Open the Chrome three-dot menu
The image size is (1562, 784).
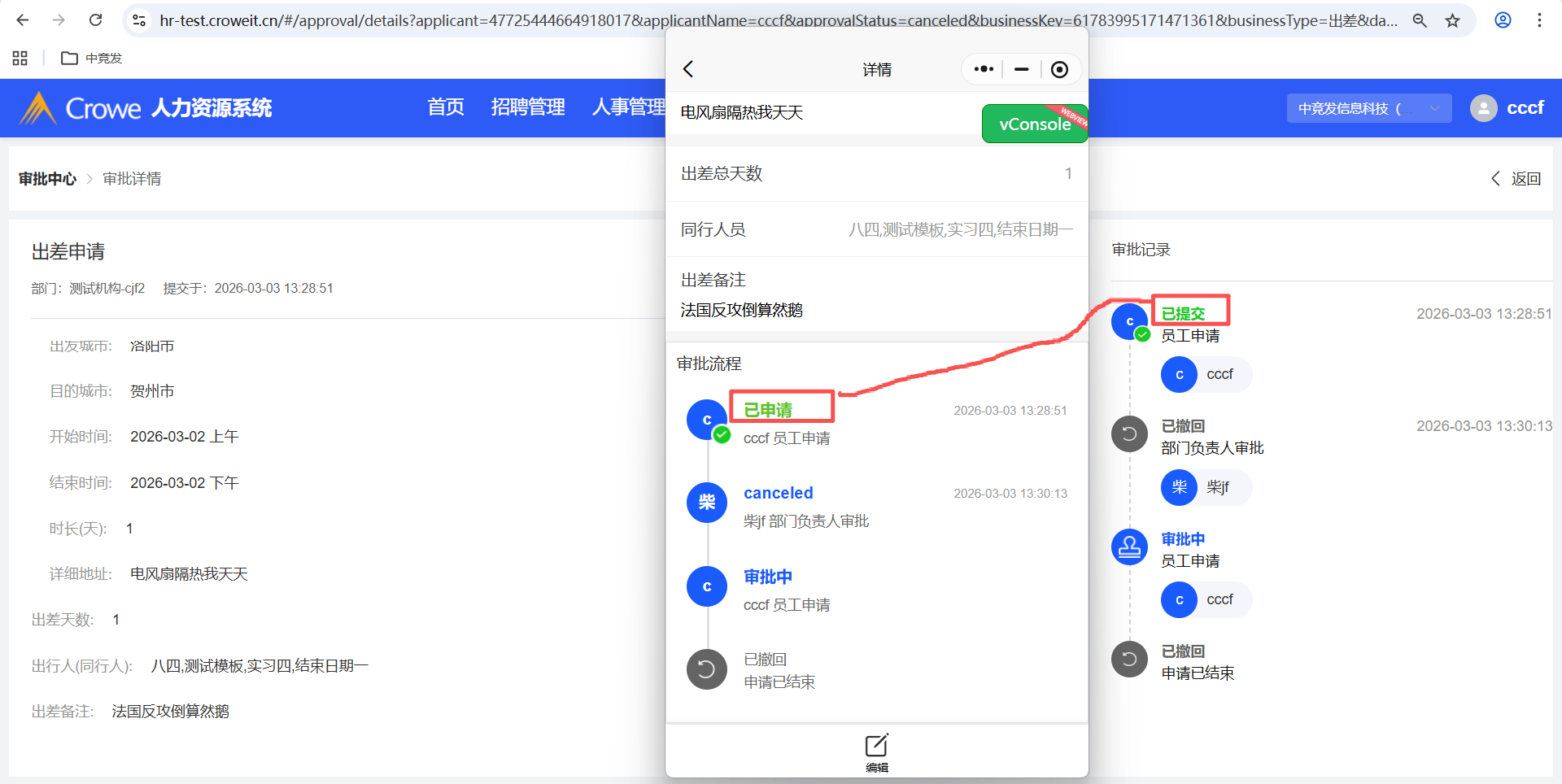1539,20
